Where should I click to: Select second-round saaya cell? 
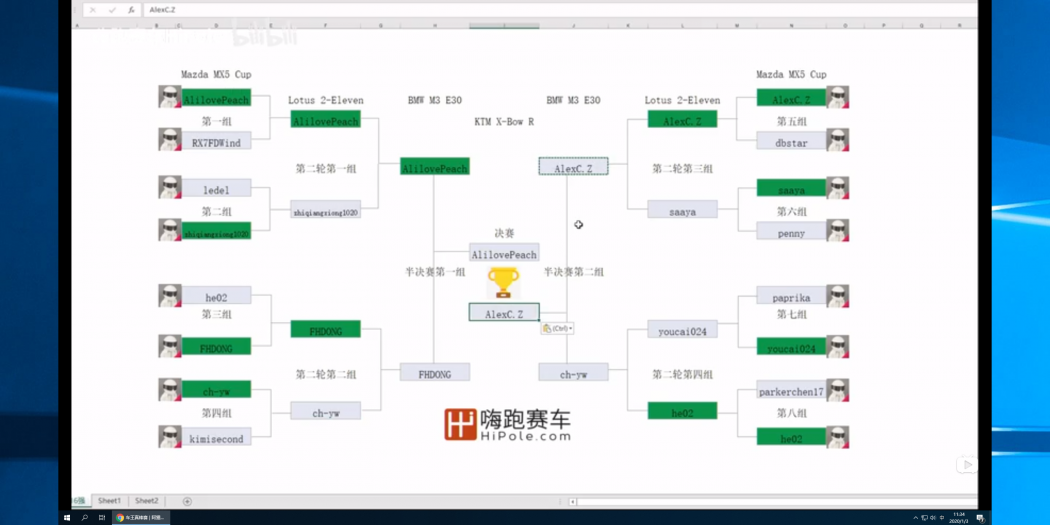pyautogui.click(x=682, y=210)
